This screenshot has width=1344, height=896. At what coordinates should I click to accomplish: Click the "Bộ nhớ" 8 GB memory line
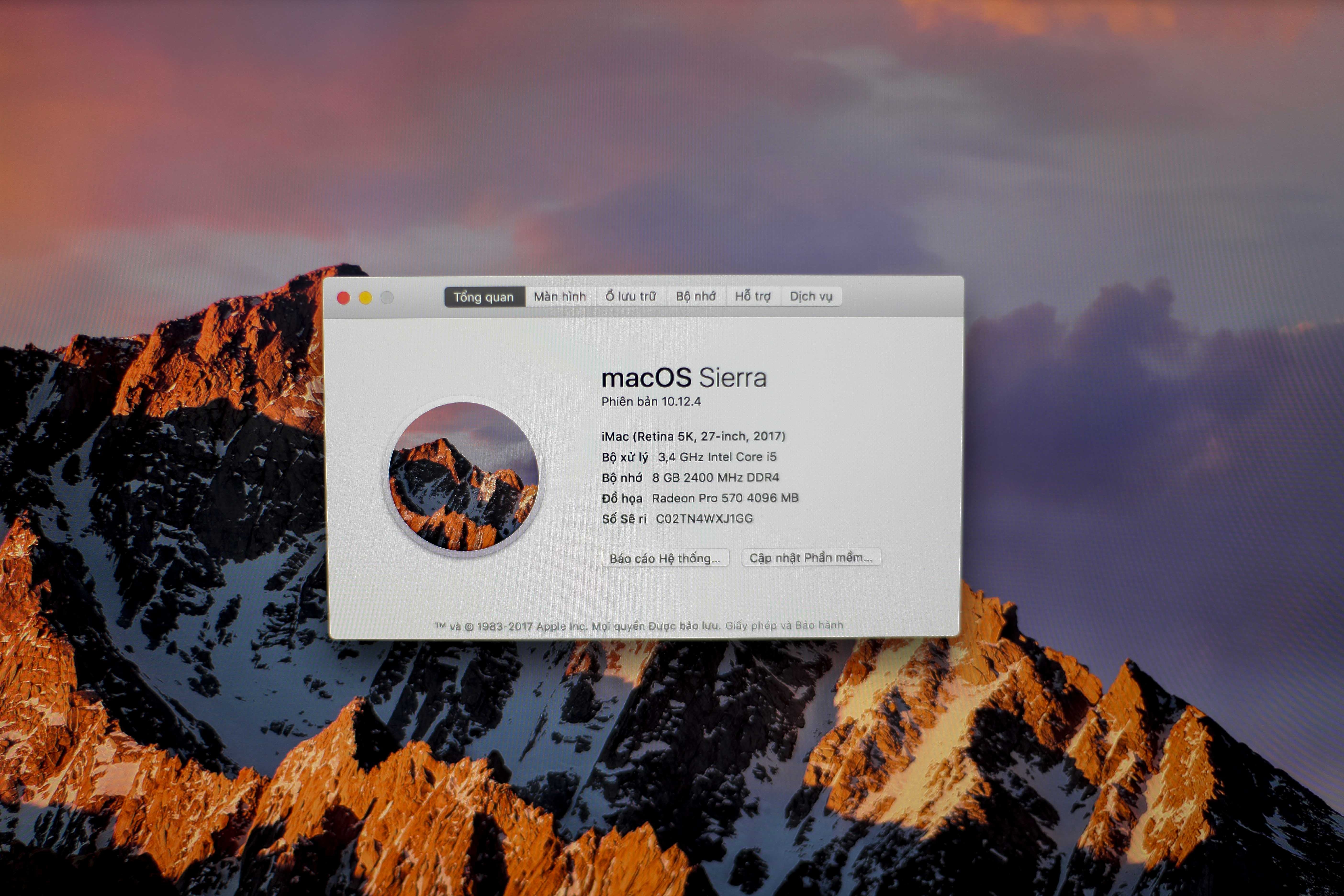pos(691,478)
